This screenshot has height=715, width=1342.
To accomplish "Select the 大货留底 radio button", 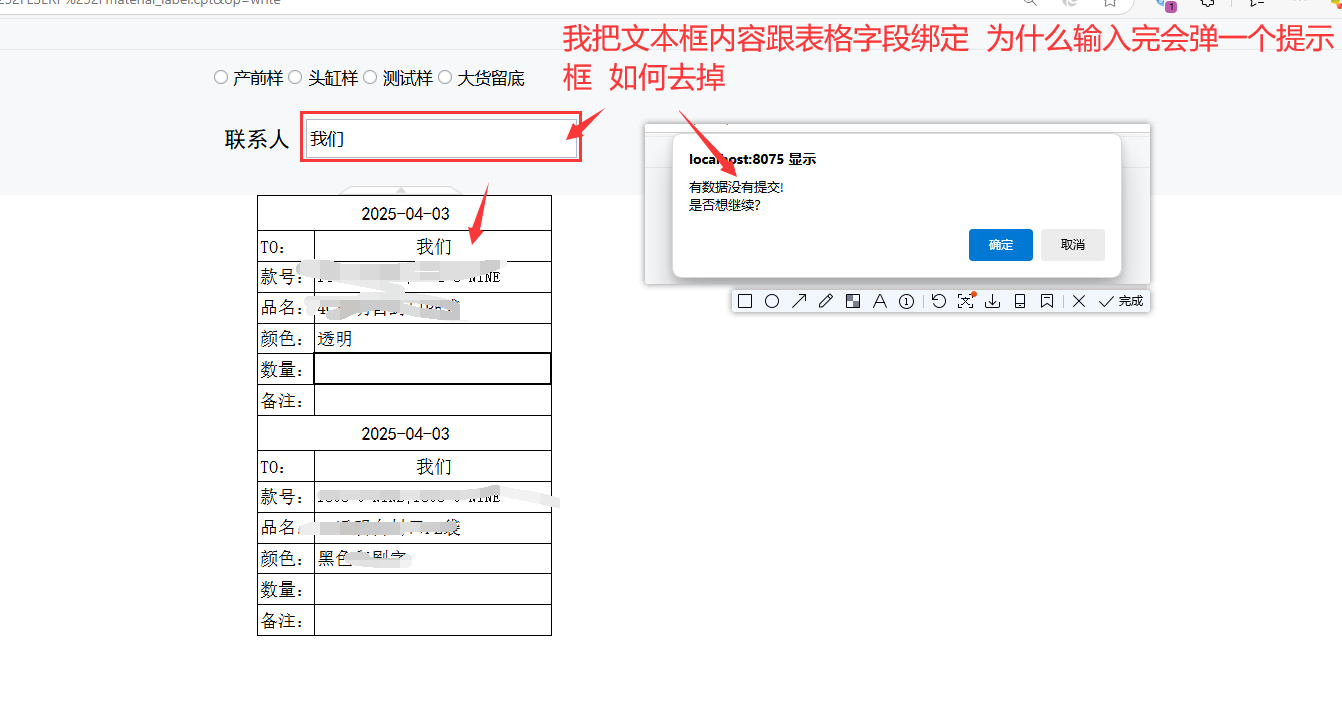I will pos(445,77).
